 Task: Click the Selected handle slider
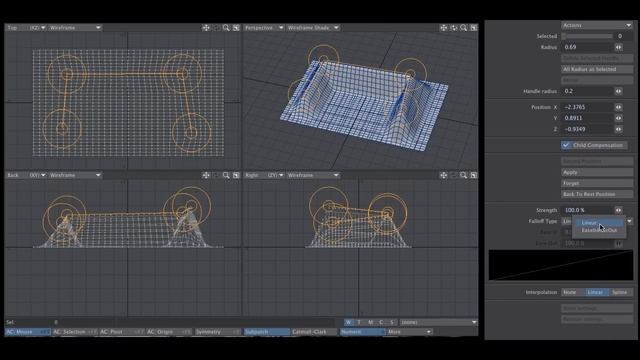coord(587,36)
